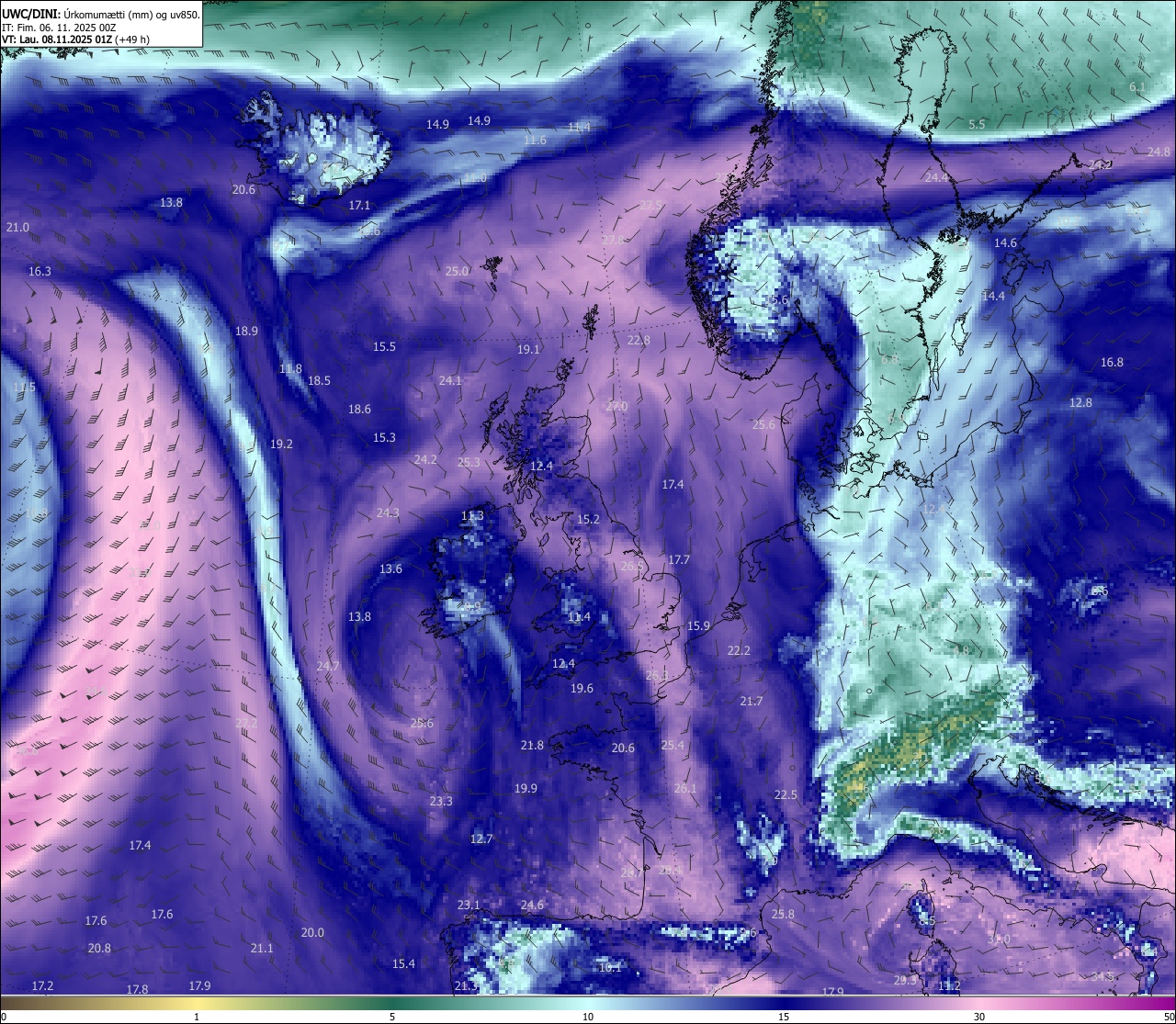Click the 25.8 value on the map
Image resolution: width=1176 pixels, height=1024 pixels.
point(782,915)
